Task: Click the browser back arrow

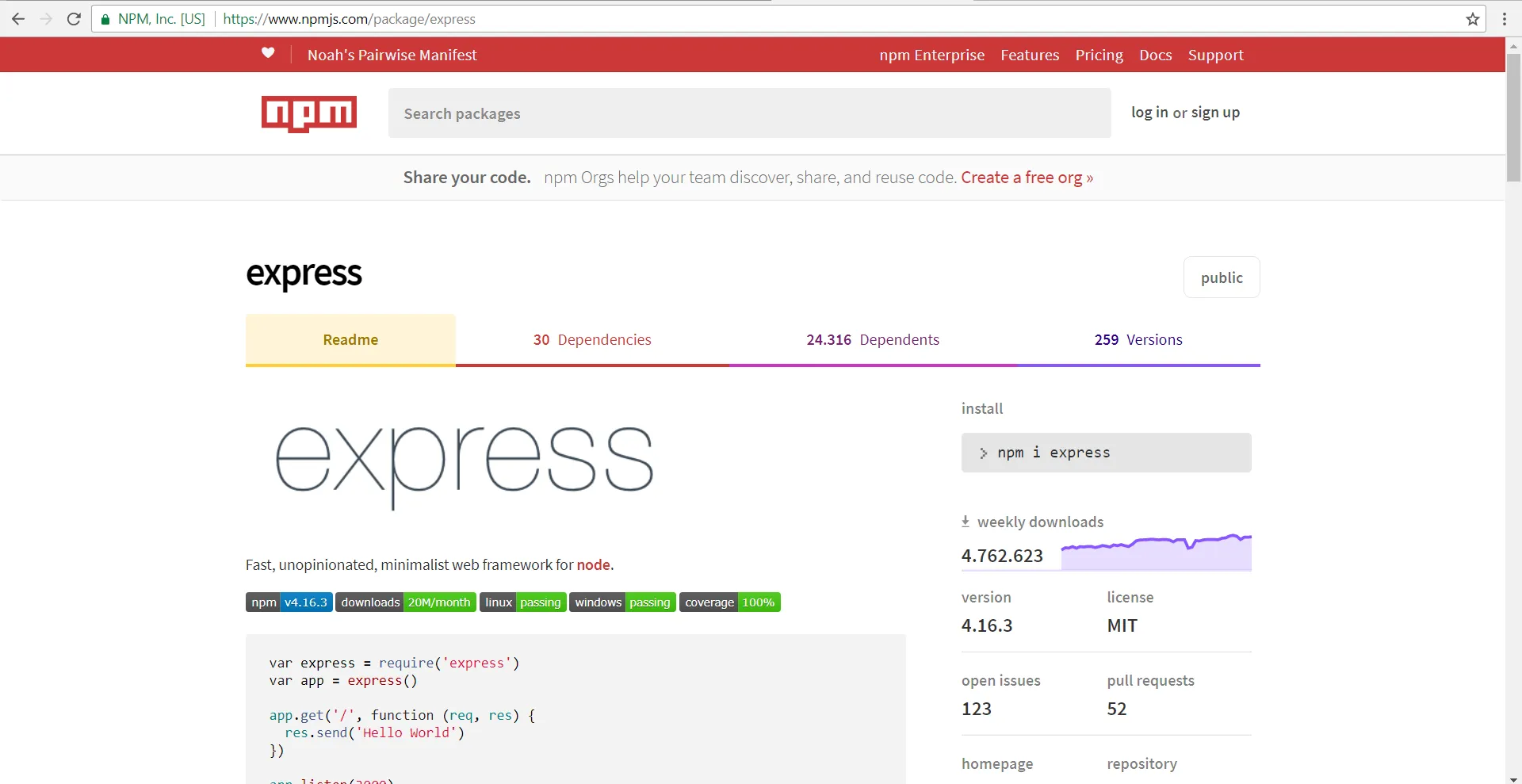Action: click(18, 19)
